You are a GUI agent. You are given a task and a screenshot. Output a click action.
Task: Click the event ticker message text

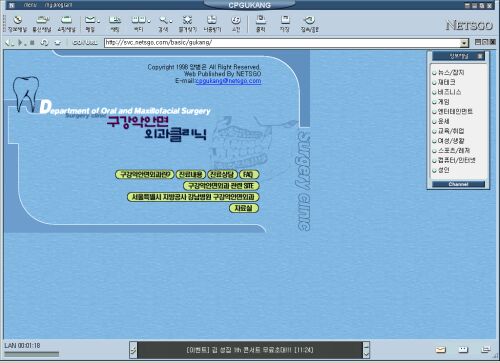point(250,350)
